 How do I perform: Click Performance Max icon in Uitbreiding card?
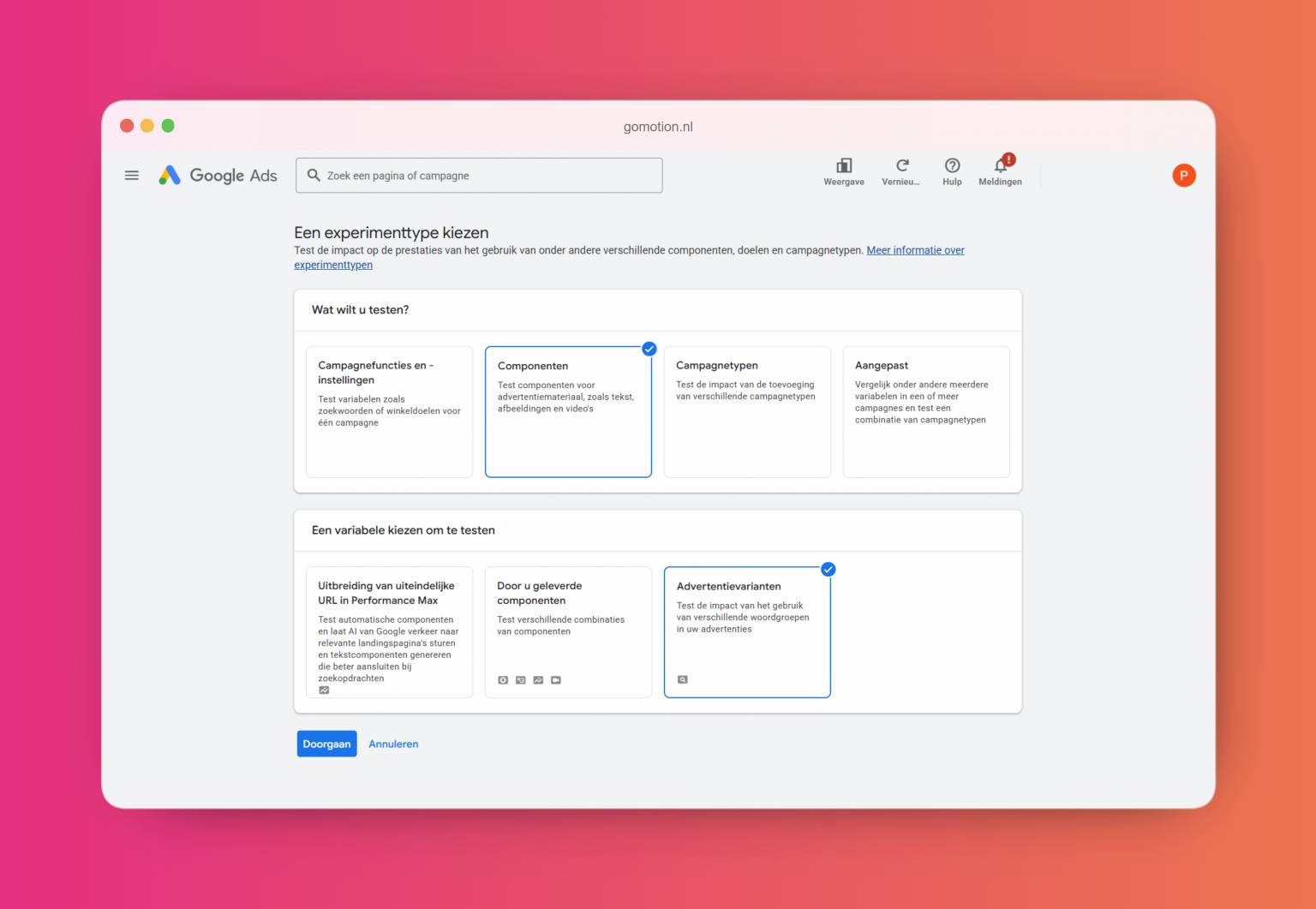[x=324, y=690]
